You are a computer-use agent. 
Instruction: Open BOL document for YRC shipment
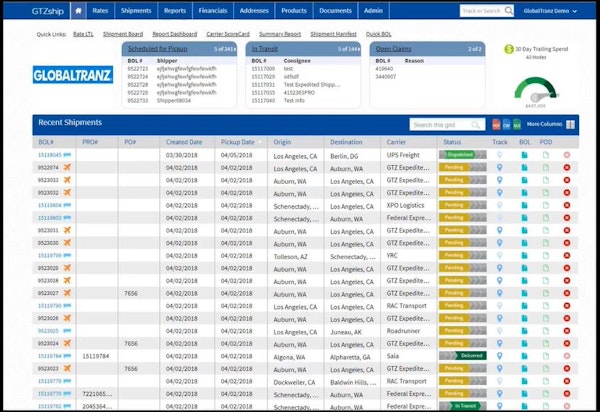[524, 255]
